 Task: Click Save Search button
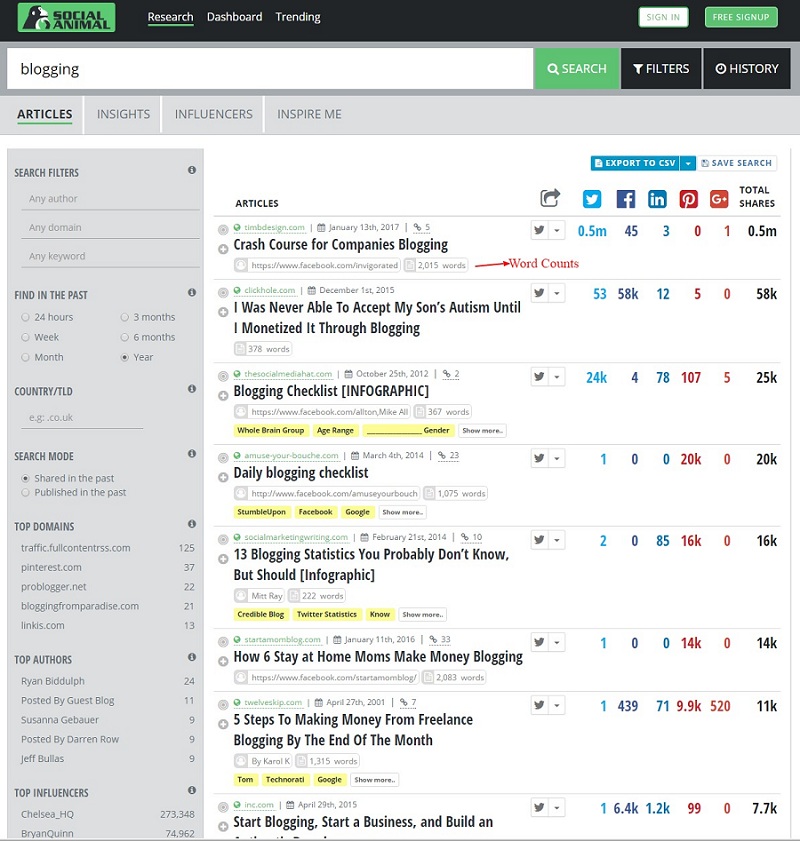click(x=737, y=163)
